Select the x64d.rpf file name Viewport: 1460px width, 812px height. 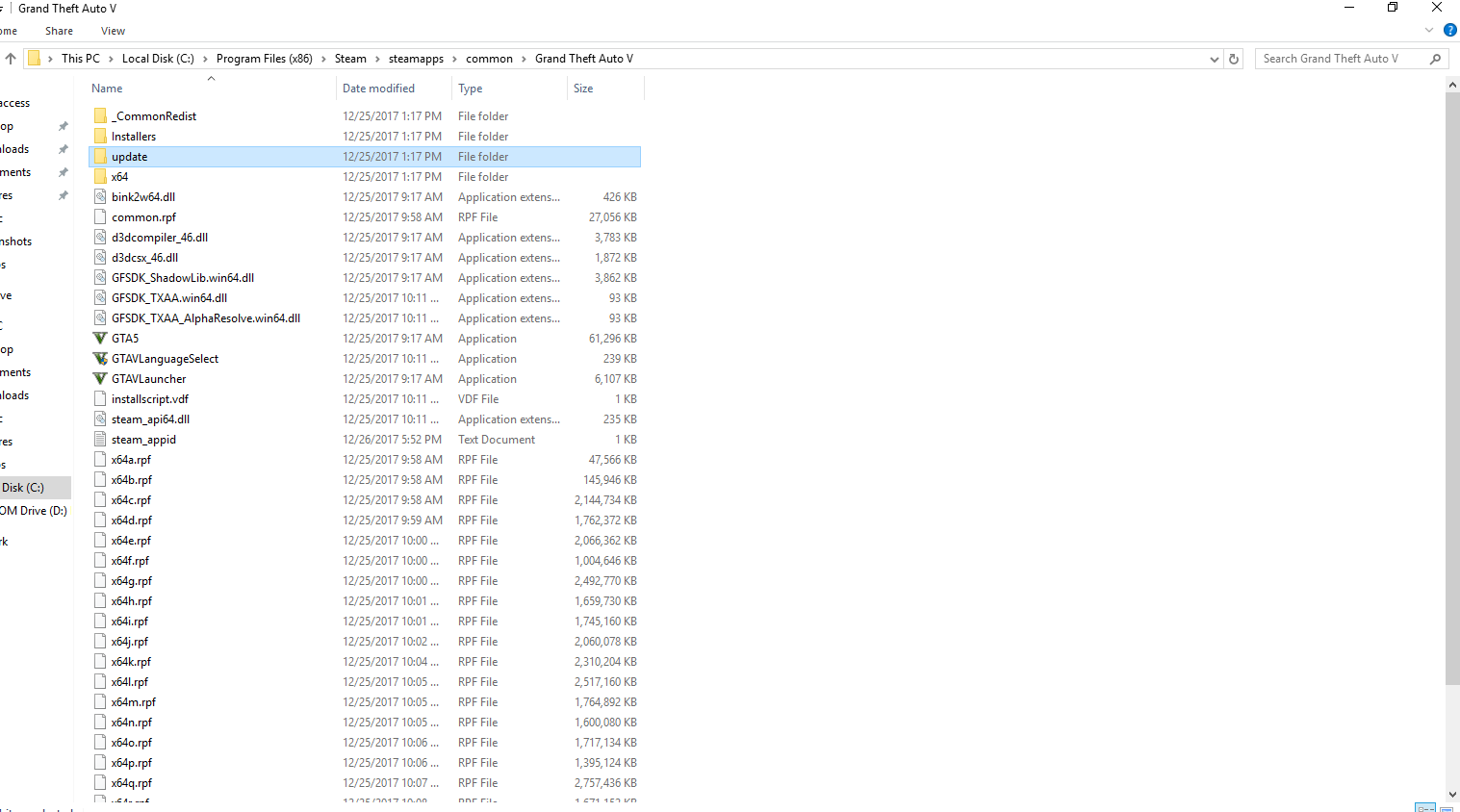131,520
